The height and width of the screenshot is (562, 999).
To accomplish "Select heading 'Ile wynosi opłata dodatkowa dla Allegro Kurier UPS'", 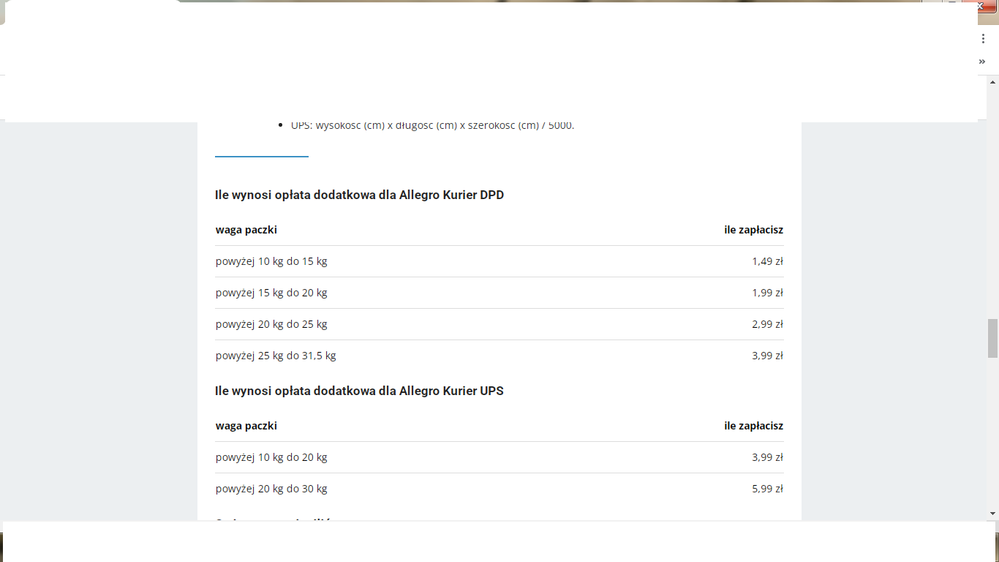I will 359,391.
